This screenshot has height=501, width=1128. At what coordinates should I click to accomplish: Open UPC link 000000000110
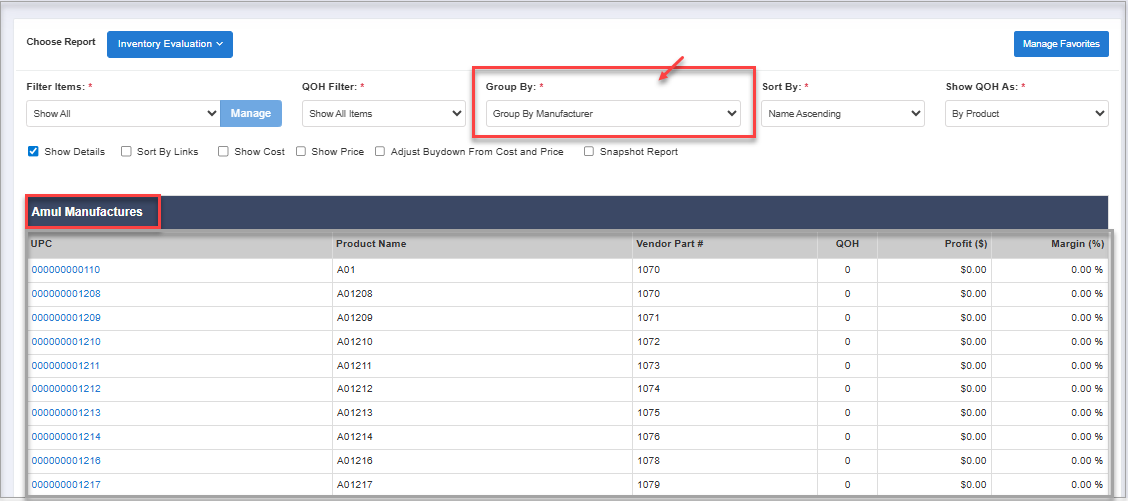pyautogui.click(x=66, y=270)
